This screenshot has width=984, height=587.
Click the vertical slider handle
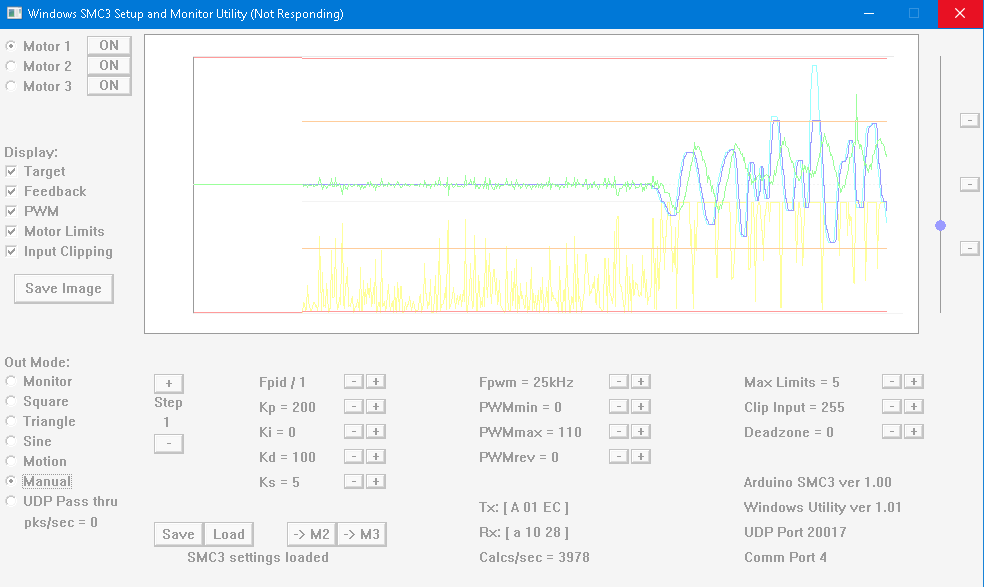[940, 226]
